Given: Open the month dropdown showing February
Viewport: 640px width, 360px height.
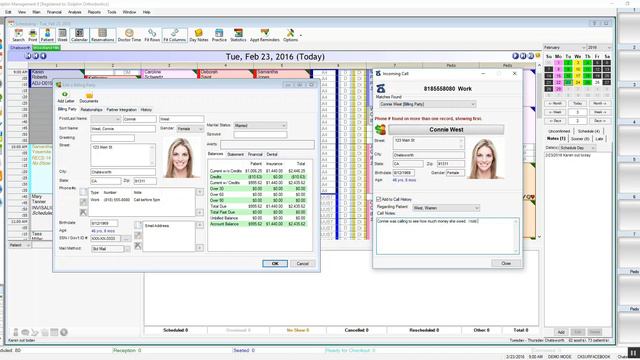Looking at the screenshot, I should pyautogui.click(x=564, y=47).
